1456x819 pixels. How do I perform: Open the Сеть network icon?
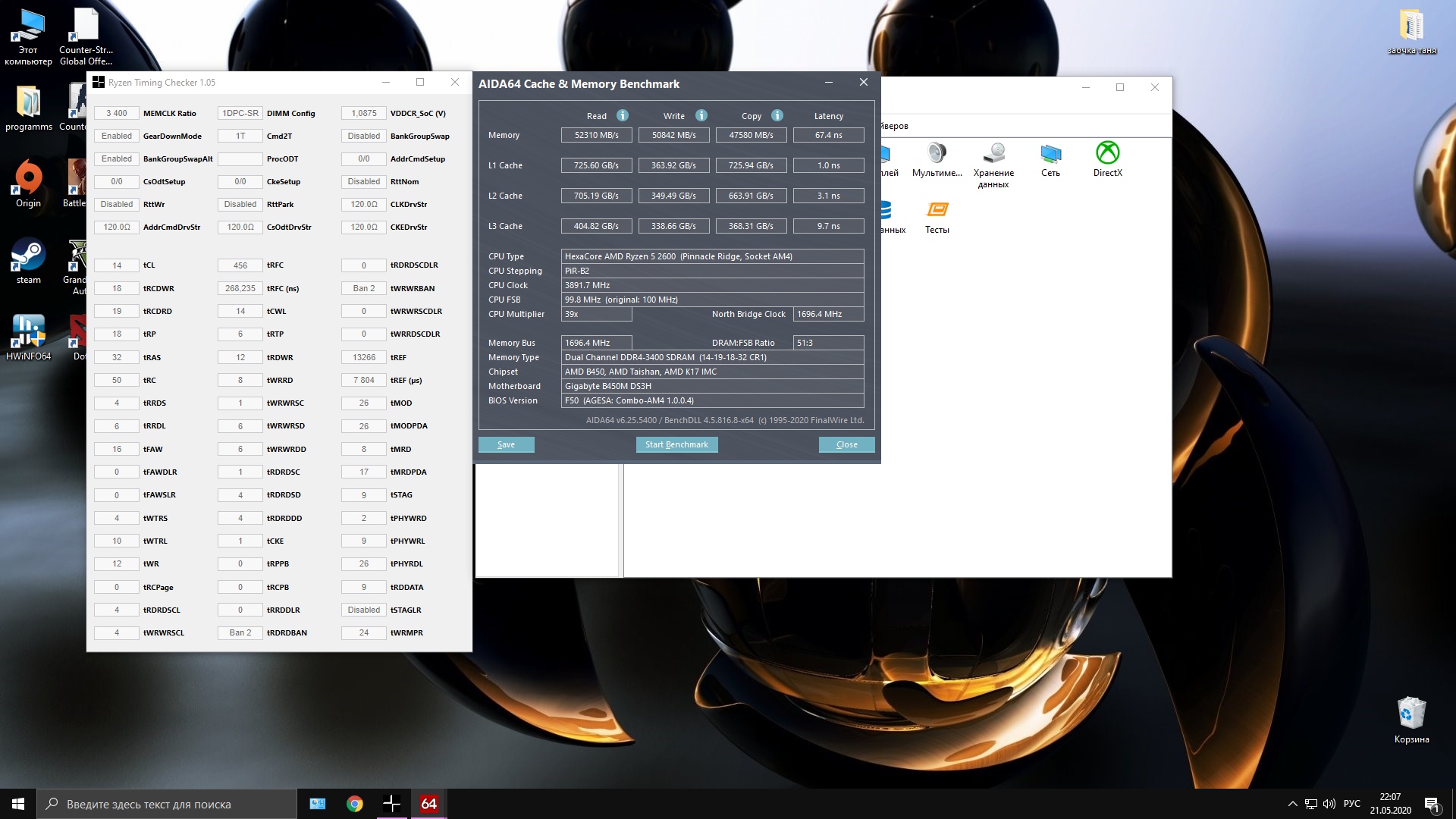pos(1050,159)
